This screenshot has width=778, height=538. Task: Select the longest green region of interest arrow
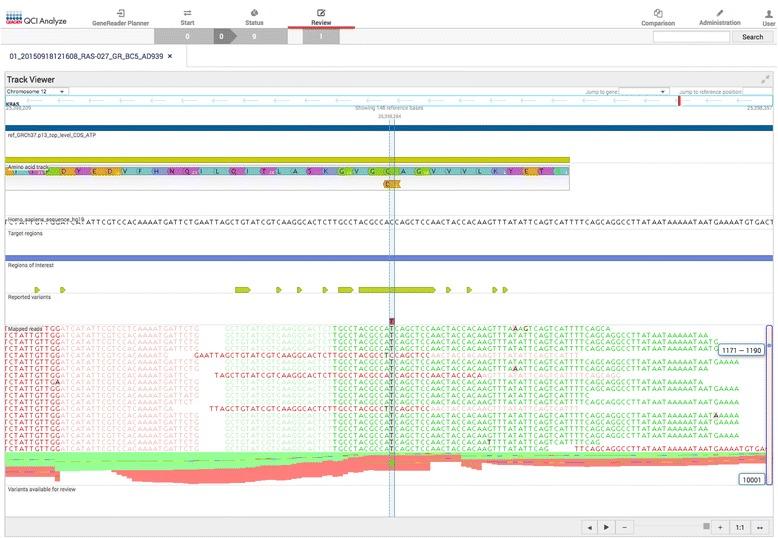(397, 290)
